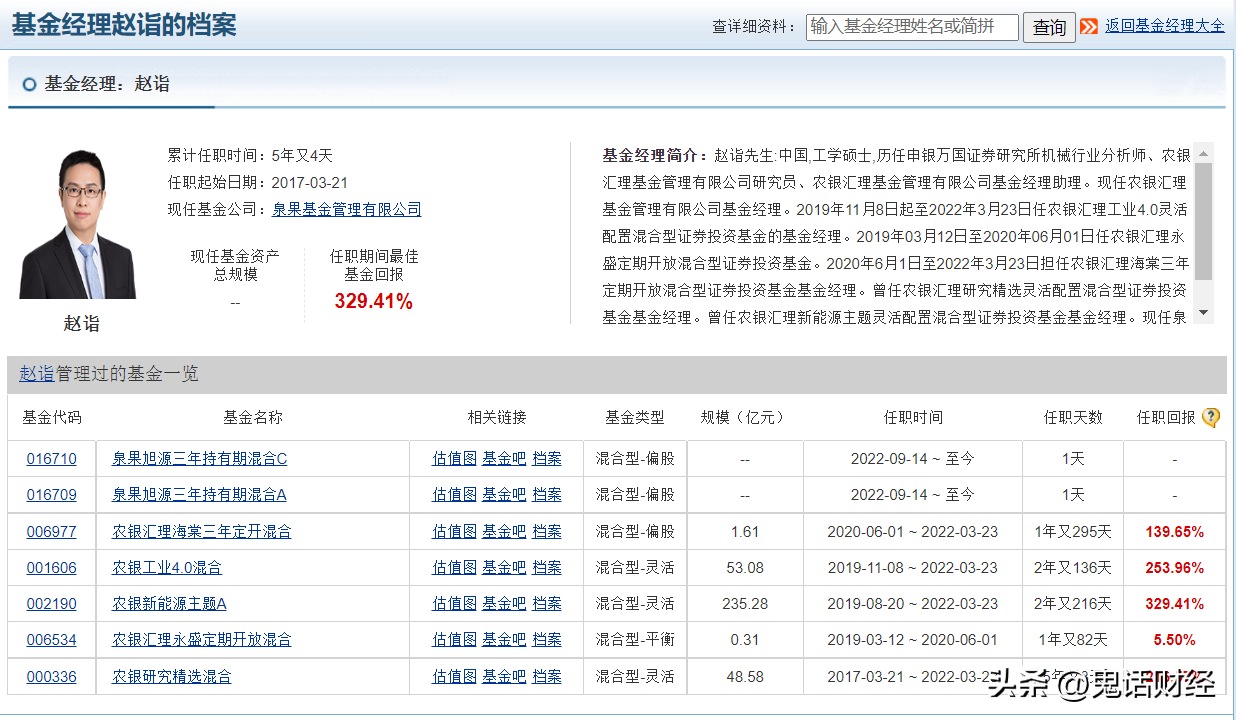Viewport: 1236px width, 720px height.
Task: Open 基金吧 for 农银工业4.0混合
Action: click(x=504, y=568)
